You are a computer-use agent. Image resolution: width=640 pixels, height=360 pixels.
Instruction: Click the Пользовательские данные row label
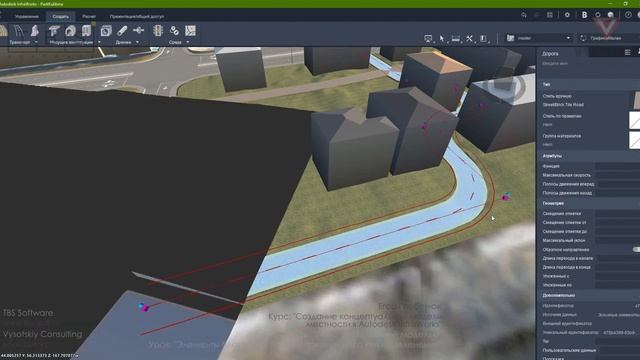click(x=569, y=350)
